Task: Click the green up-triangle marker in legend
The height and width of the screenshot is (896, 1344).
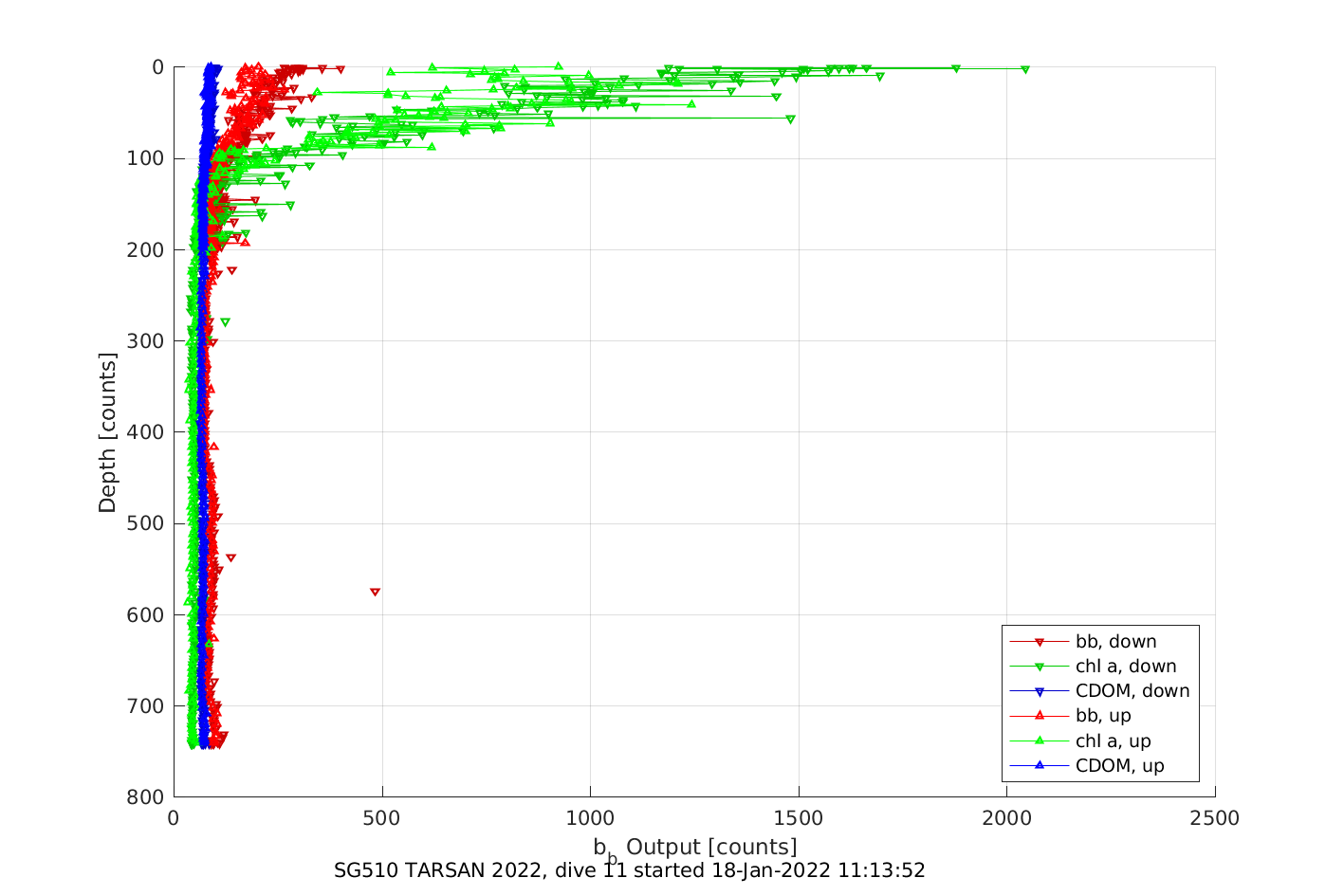Action: 1039,741
